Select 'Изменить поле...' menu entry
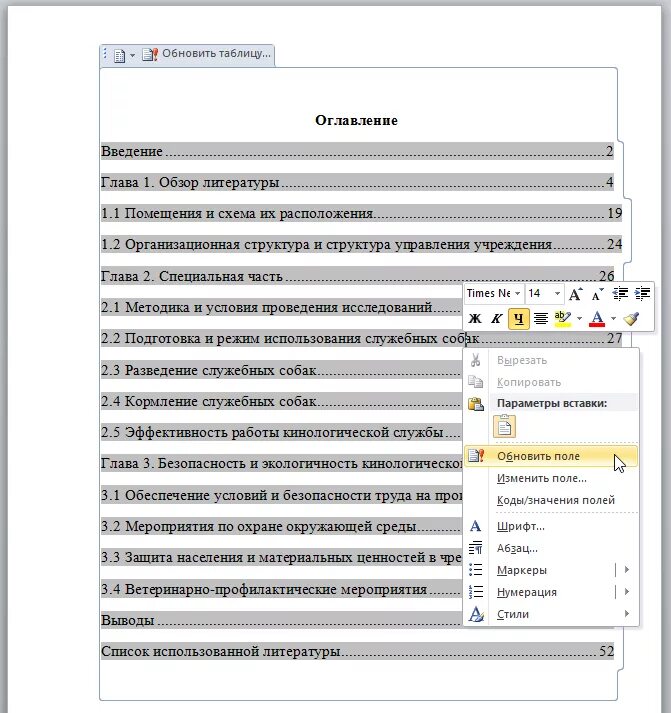The width and height of the screenshot is (671, 713). [x=551, y=478]
